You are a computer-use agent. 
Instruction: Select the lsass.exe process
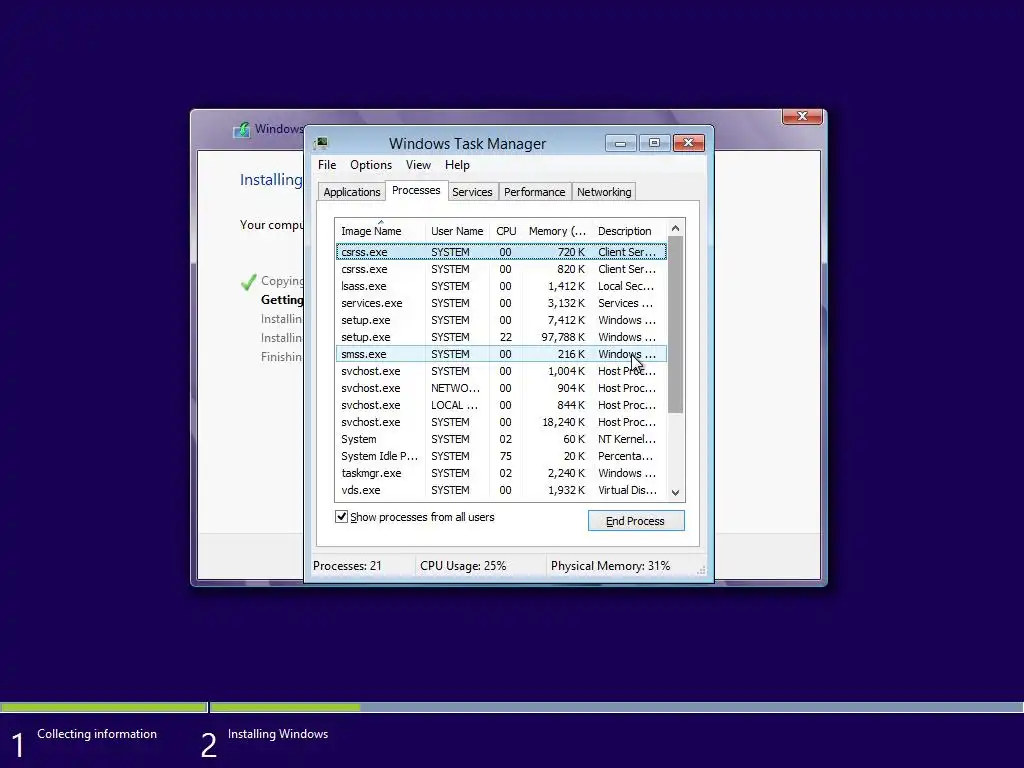click(x=501, y=286)
